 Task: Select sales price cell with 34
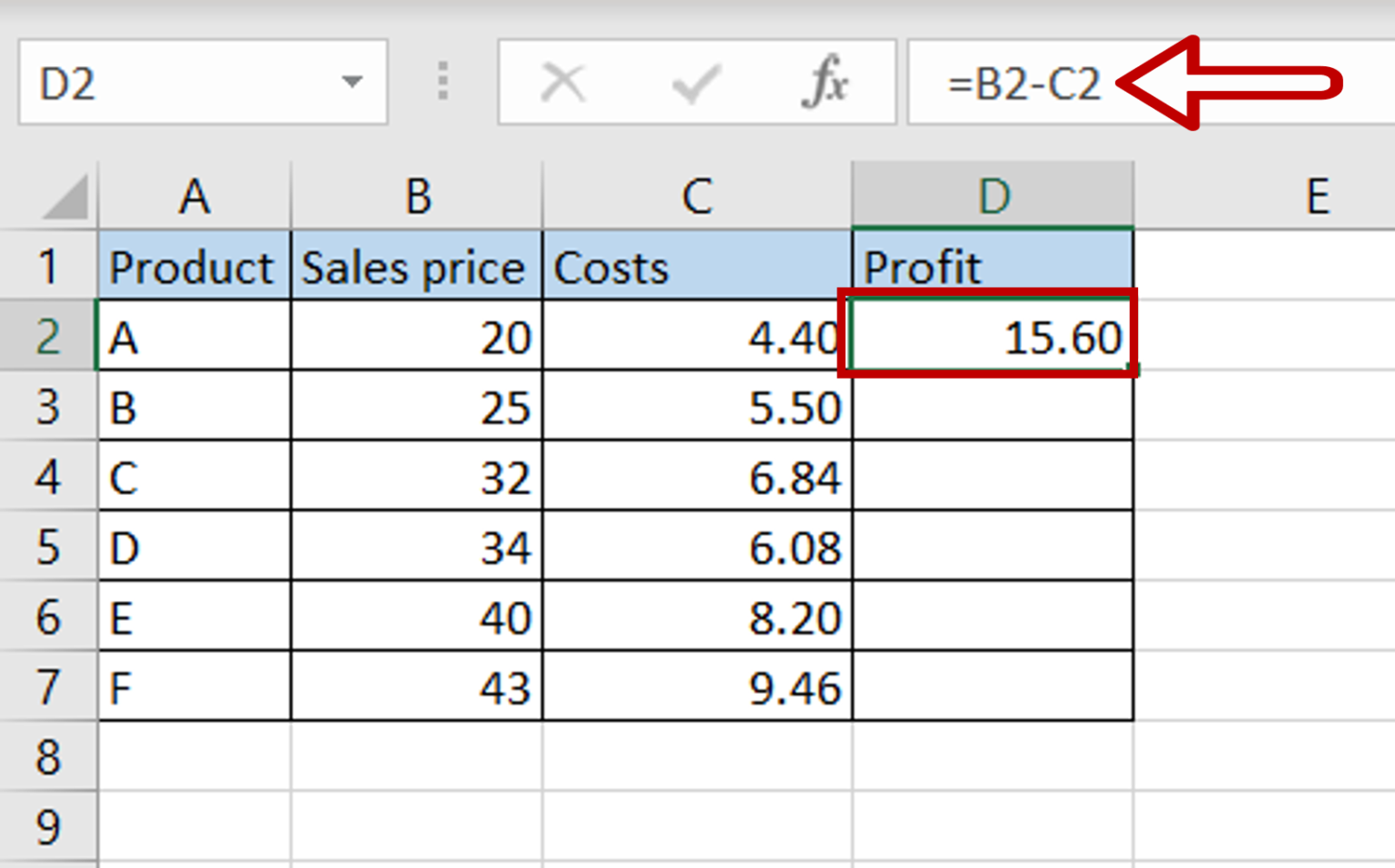[417, 546]
